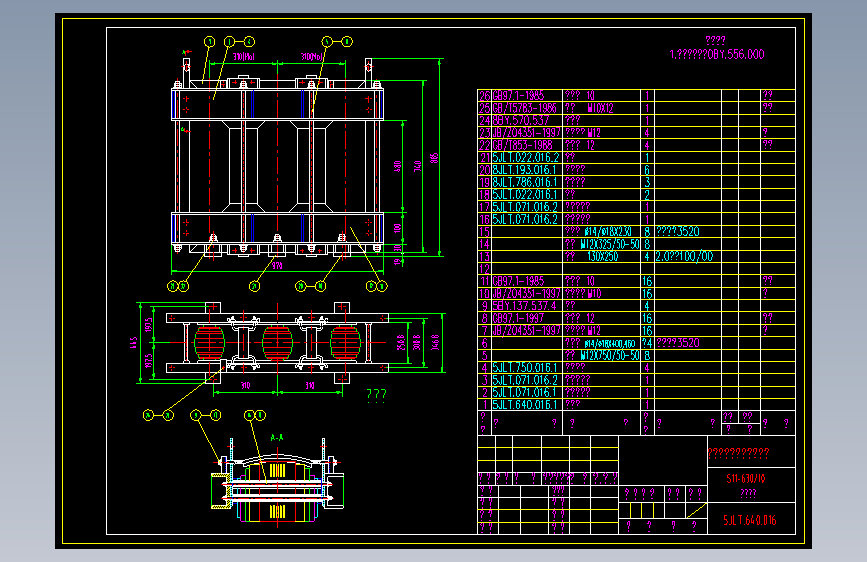Click the M12X750/50-50 spec in row 5
The width and height of the screenshot is (867, 562).
610,356
